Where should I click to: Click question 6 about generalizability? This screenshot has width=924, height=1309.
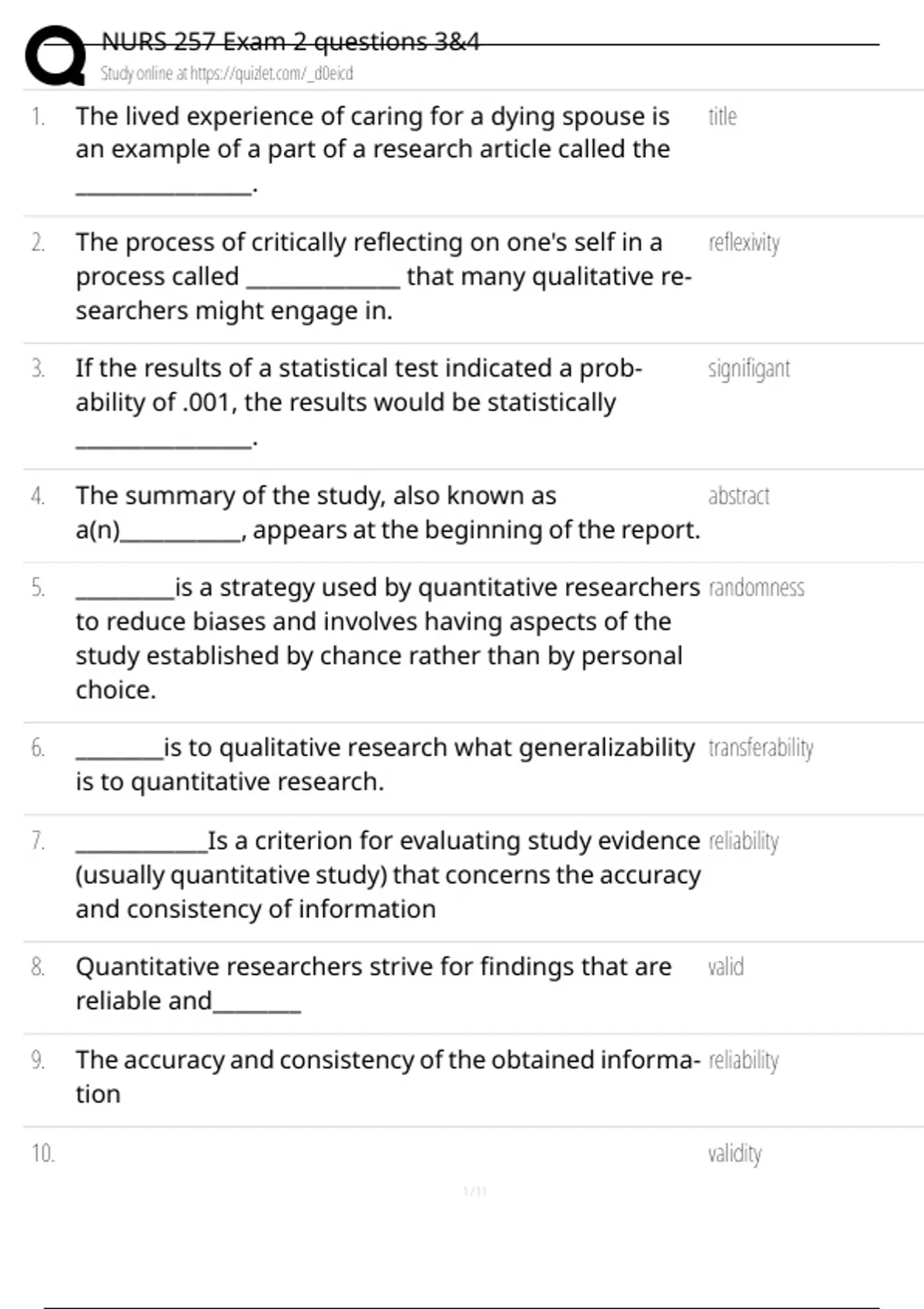click(385, 764)
